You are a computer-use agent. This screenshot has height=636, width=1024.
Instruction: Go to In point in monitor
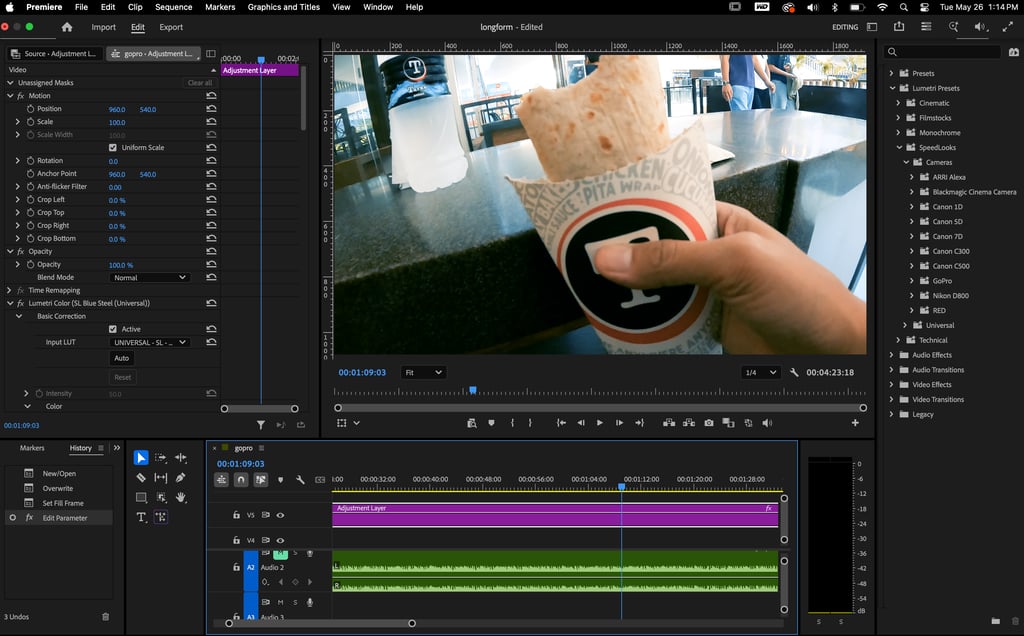pos(561,423)
